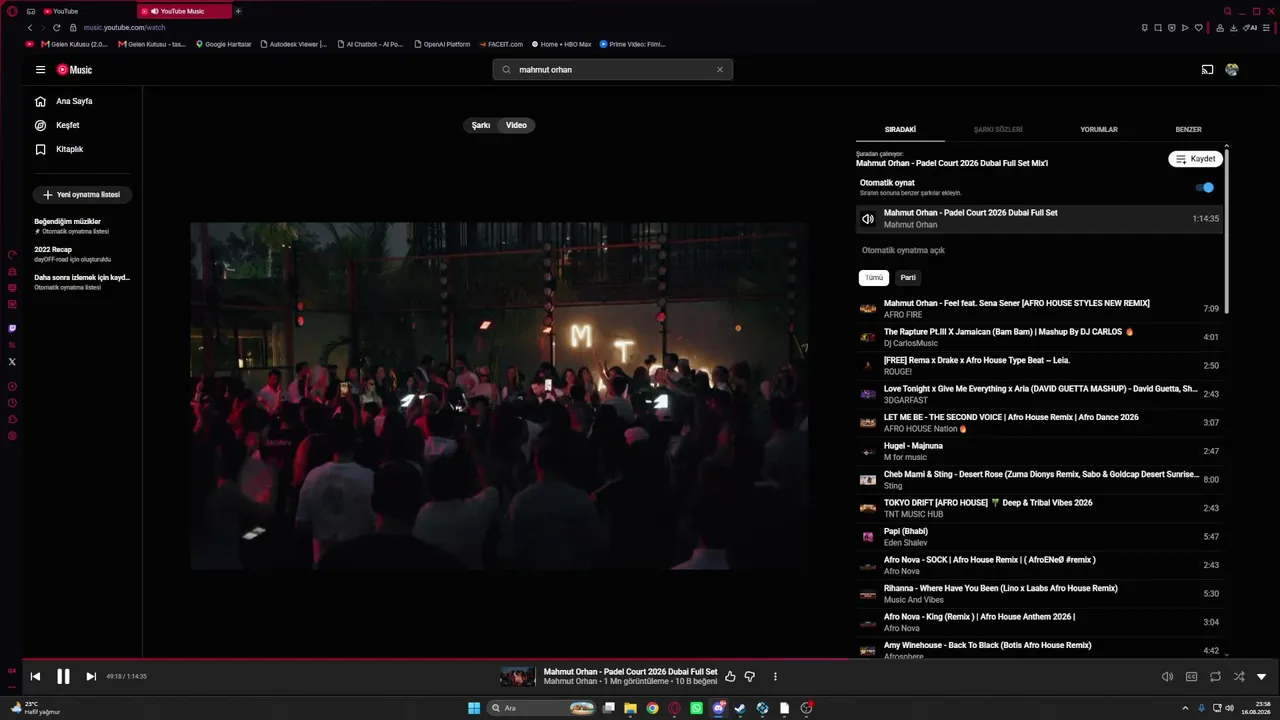Create a Yeni oynatma listesi
Image resolution: width=1280 pixels, height=720 pixels.
(x=82, y=195)
